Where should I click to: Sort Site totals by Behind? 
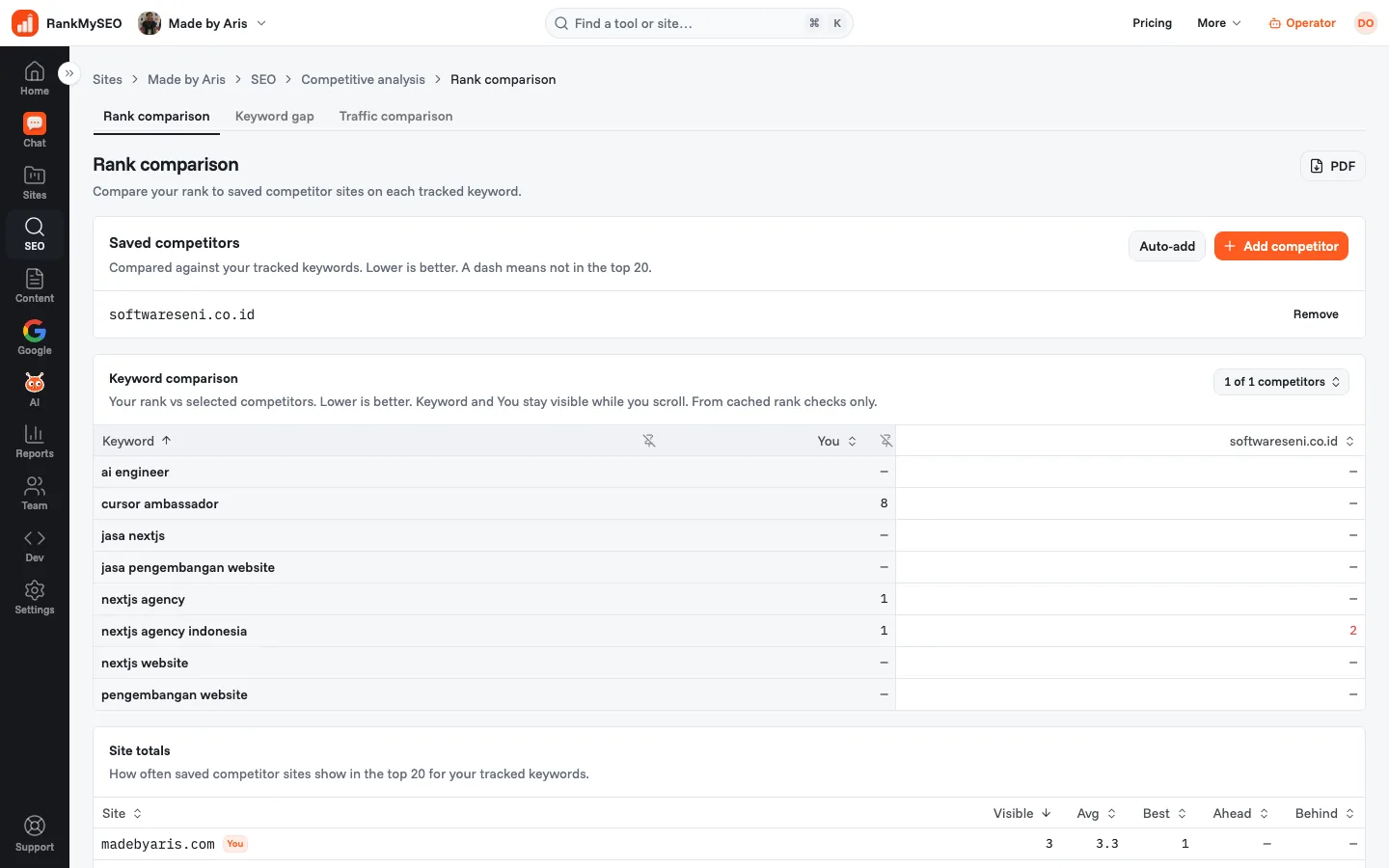coord(1325,813)
